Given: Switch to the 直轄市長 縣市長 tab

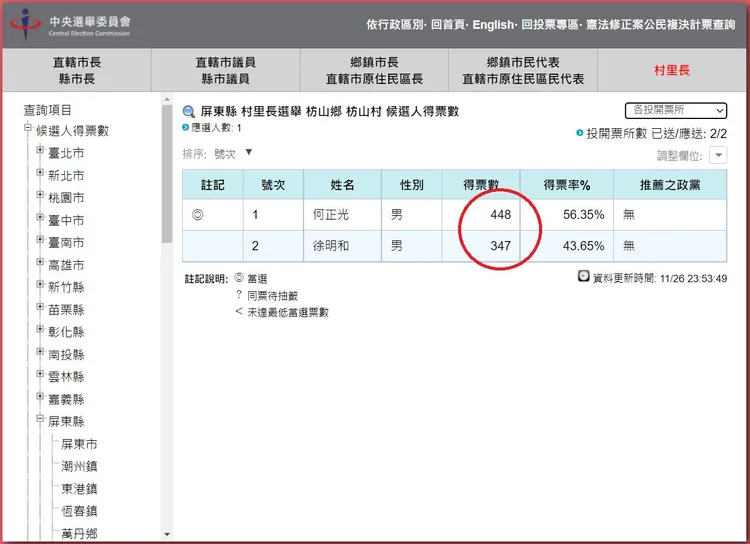Looking at the screenshot, I should (77, 70).
